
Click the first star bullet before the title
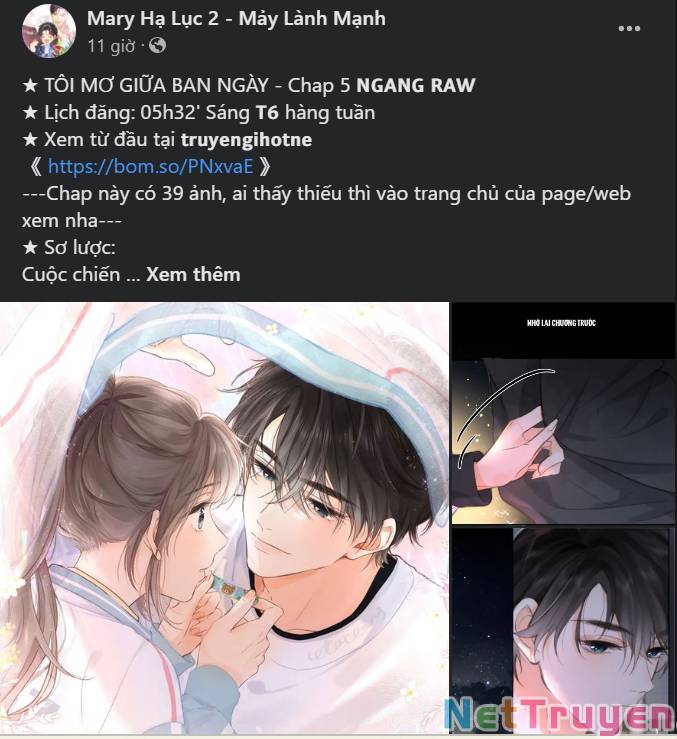coord(30,86)
